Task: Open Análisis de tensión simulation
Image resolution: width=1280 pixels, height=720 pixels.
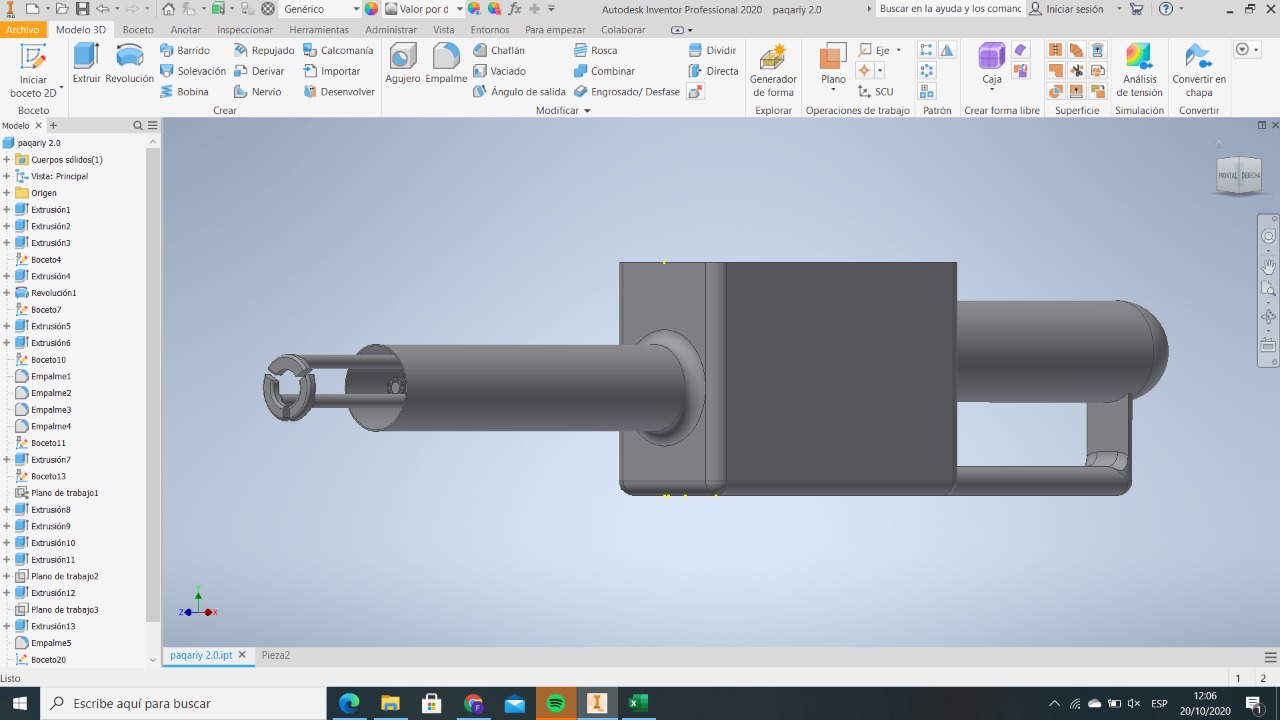Action: point(1139,71)
